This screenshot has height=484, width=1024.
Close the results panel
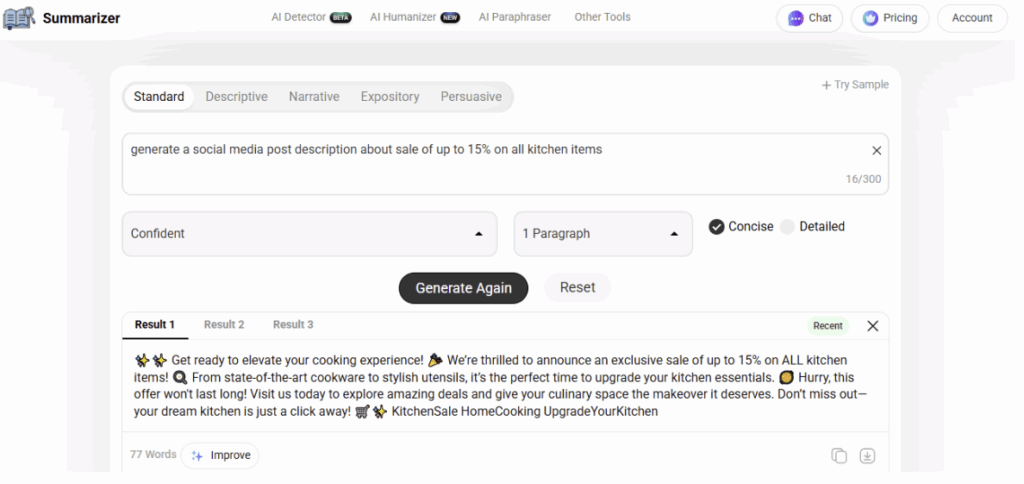[873, 326]
